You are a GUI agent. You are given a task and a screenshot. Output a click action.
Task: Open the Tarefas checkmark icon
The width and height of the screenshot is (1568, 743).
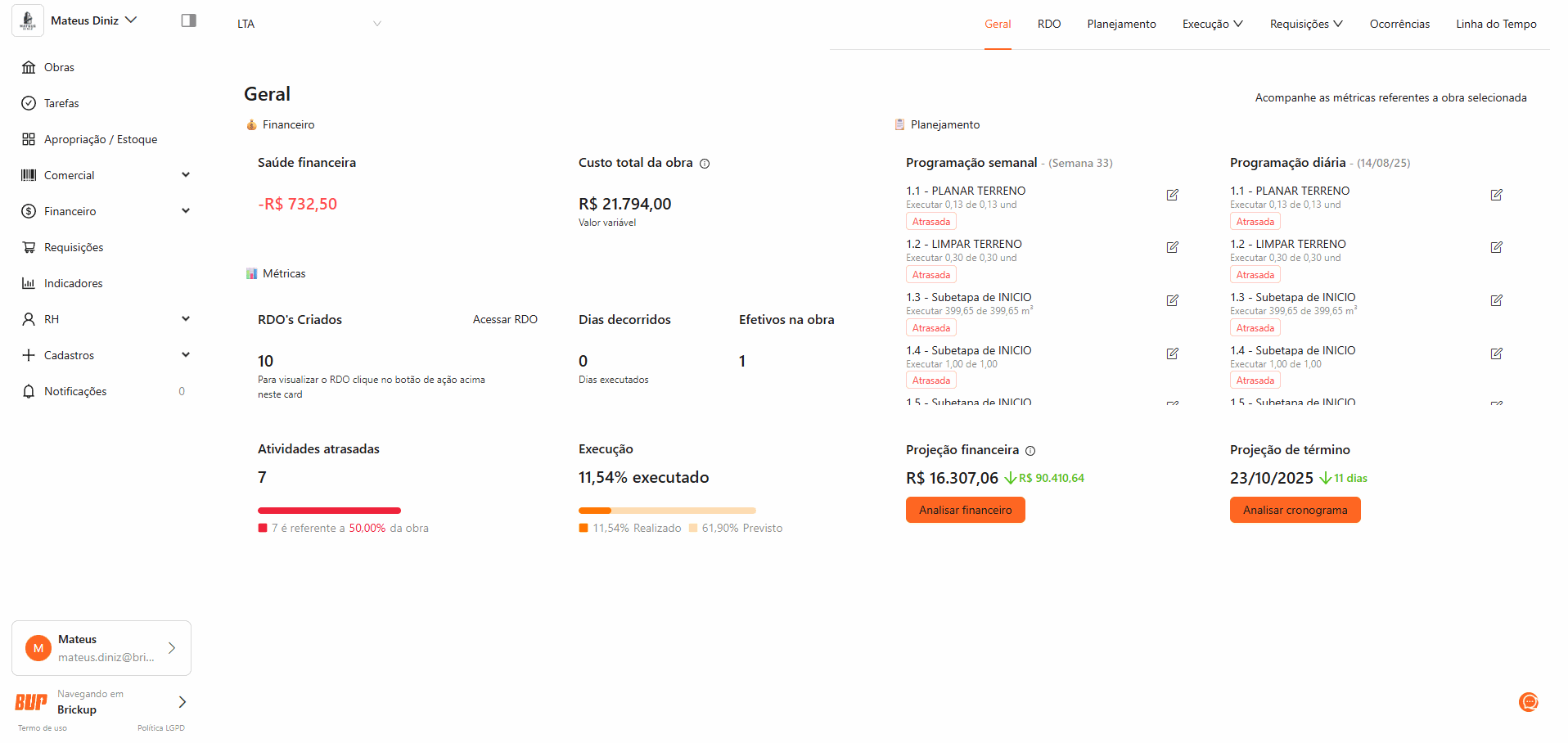(29, 103)
